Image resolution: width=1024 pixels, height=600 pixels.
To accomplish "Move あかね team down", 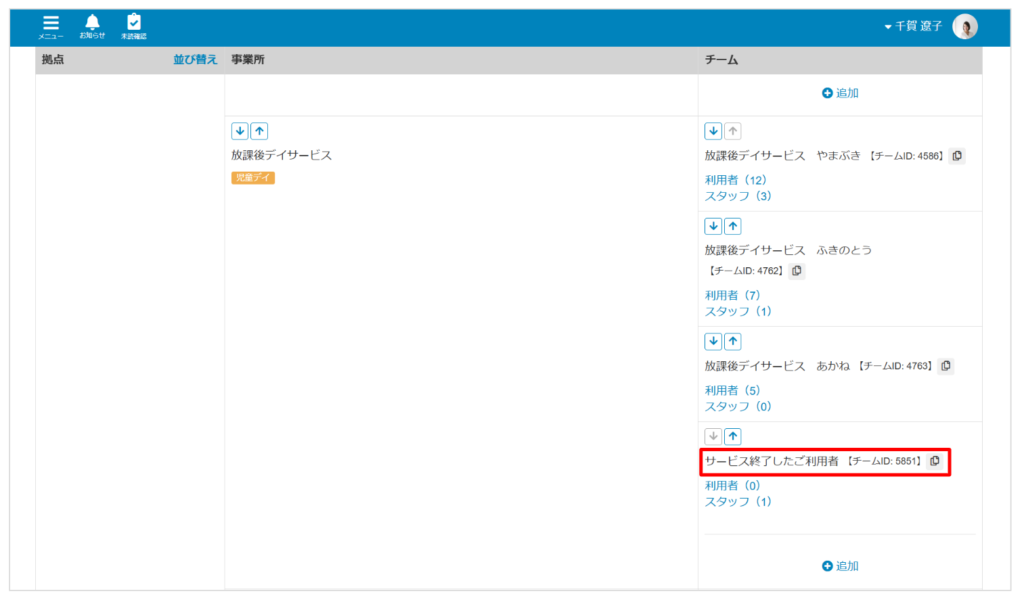I will (713, 342).
